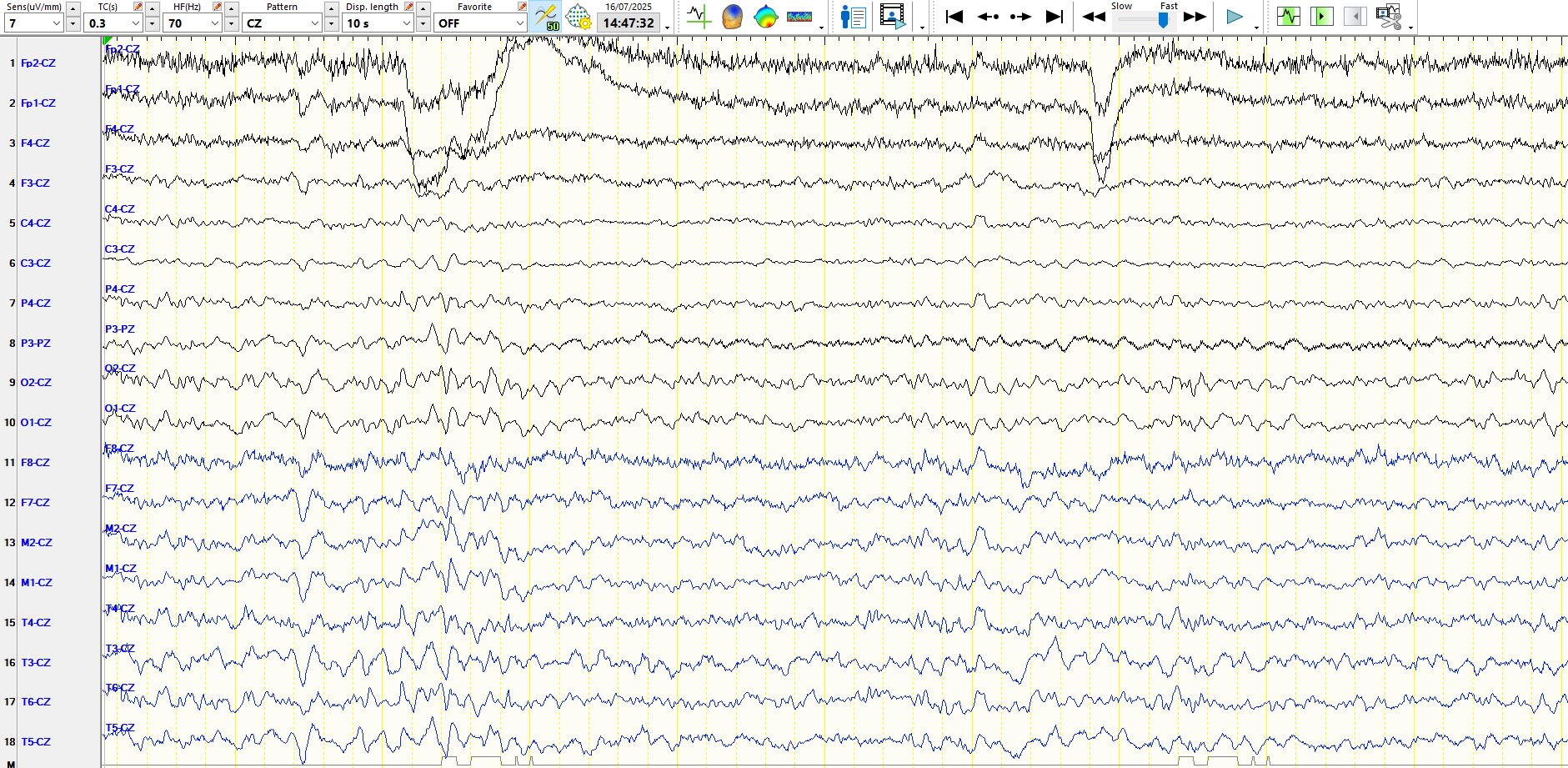Select channel 13 M2-CZ label

coord(37,543)
